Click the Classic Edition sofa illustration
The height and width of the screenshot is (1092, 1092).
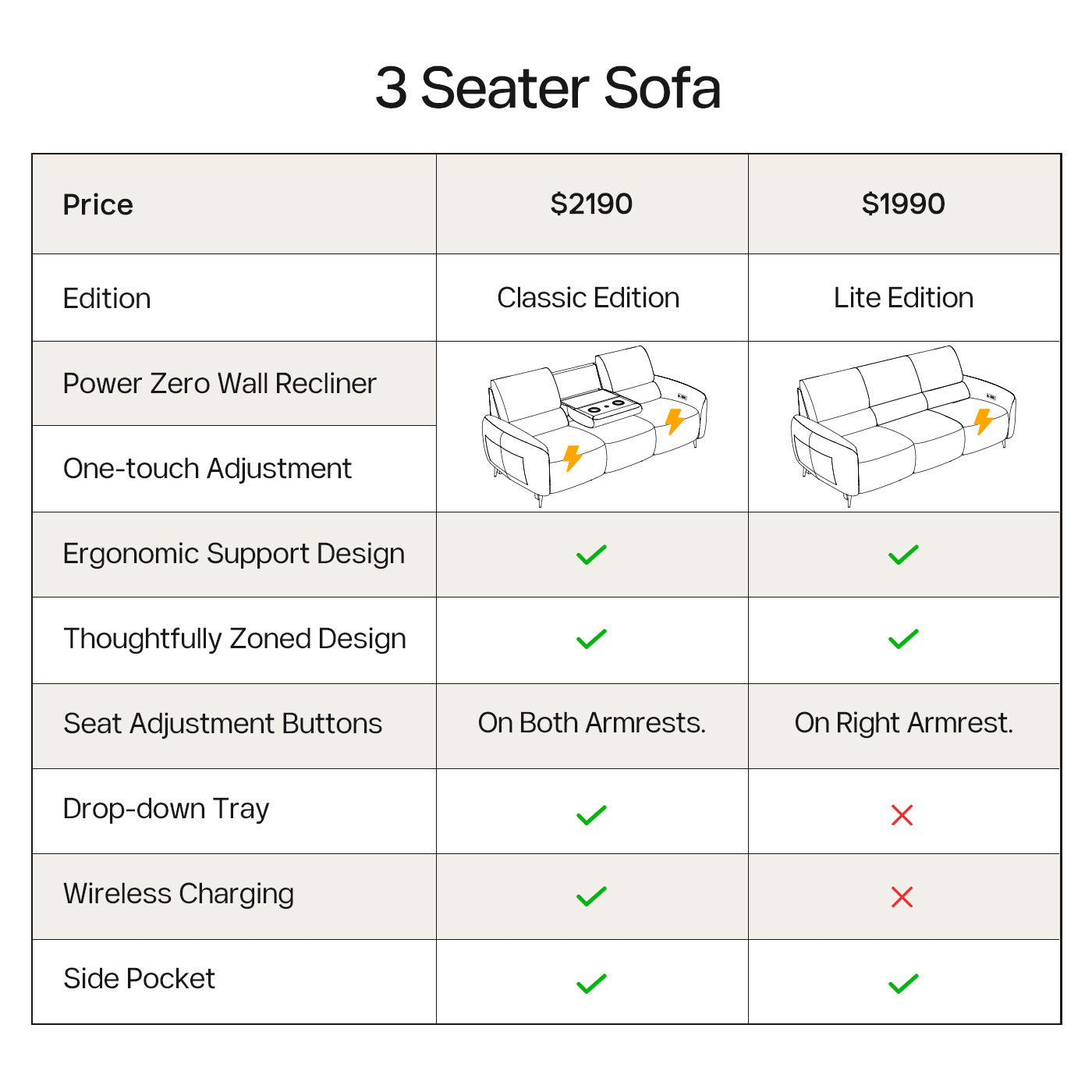pos(593,425)
